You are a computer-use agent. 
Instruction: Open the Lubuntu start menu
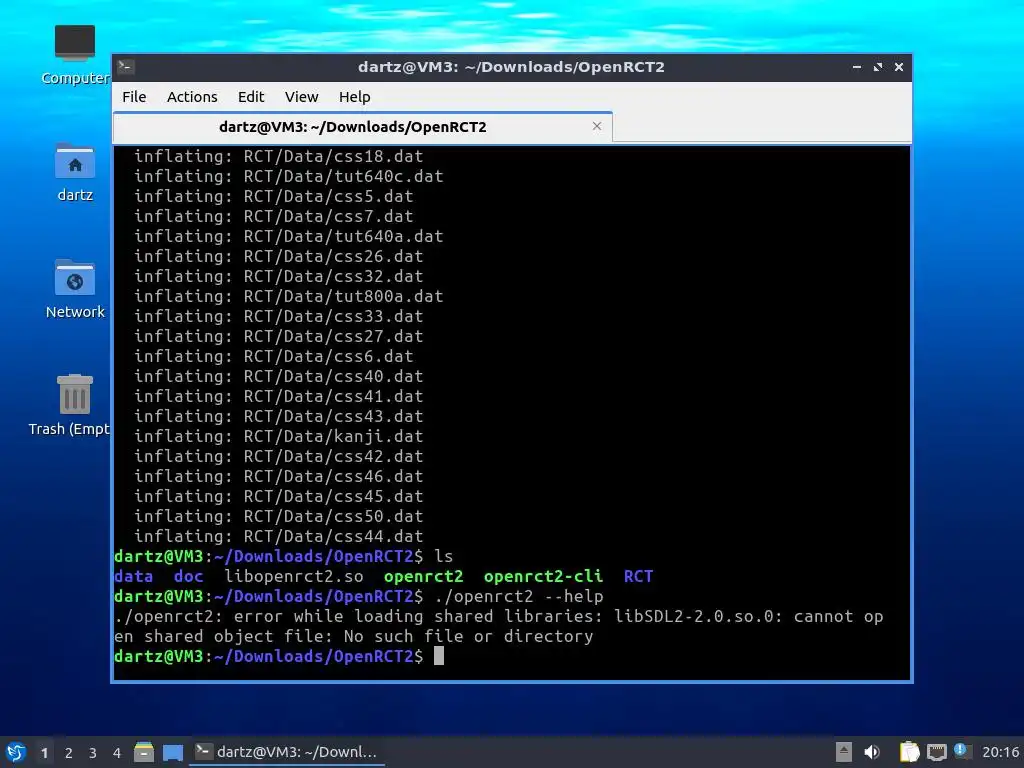tap(16, 752)
